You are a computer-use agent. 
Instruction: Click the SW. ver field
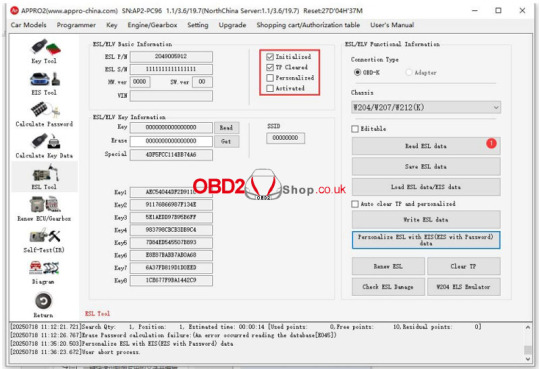coord(202,82)
